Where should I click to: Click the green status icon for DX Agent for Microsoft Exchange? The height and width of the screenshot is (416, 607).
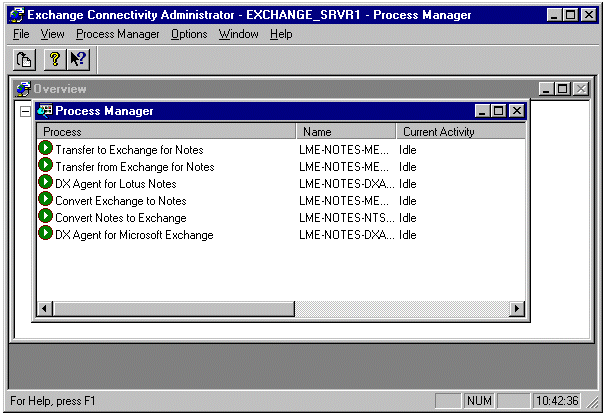pos(45,233)
